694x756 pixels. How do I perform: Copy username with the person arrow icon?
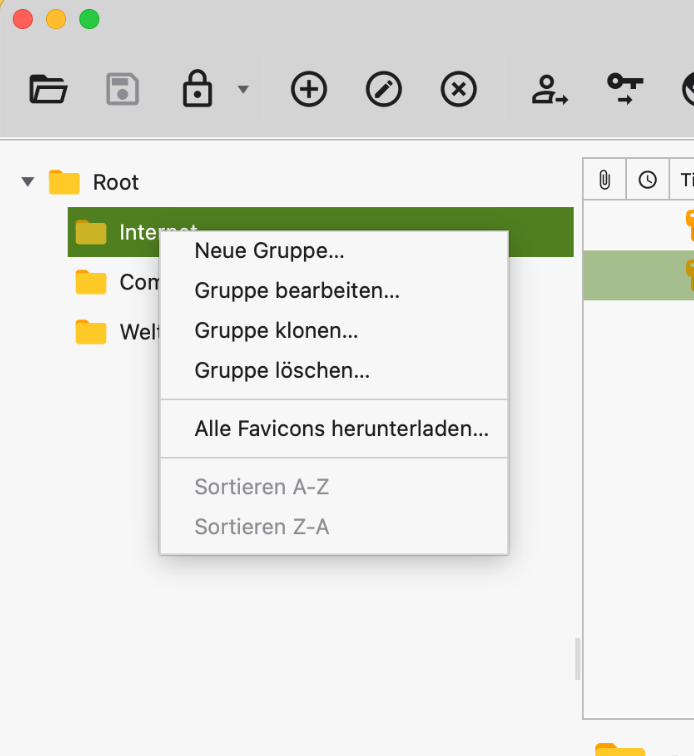click(x=549, y=90)
